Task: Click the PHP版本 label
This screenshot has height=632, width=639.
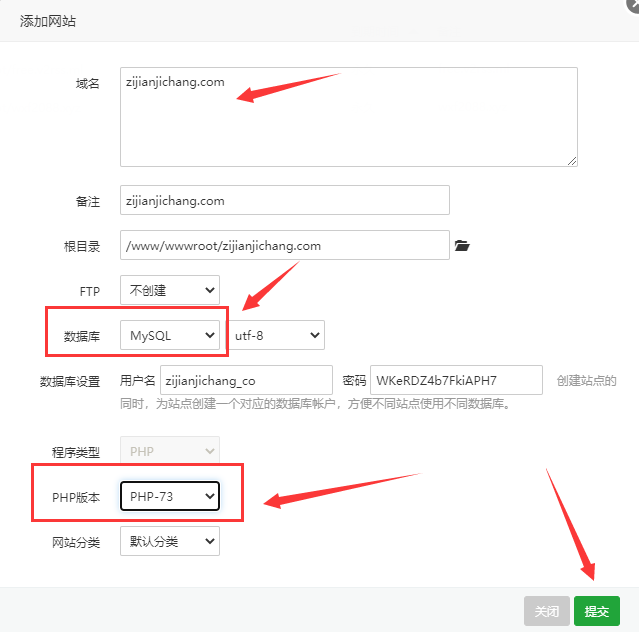Action: pos(76,498)
